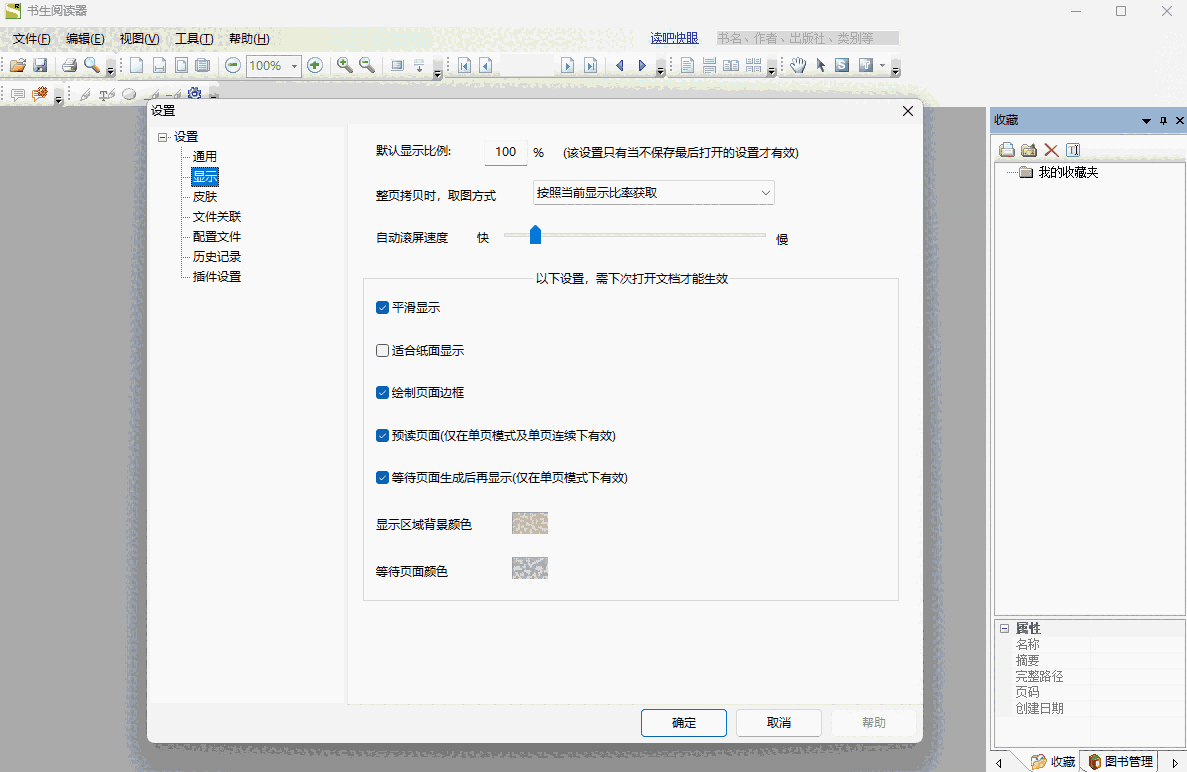The width and height of the screenshot is (1187, 772).
Task: Collapse the 设置 tree root node
Action: (x=163, y=136)
